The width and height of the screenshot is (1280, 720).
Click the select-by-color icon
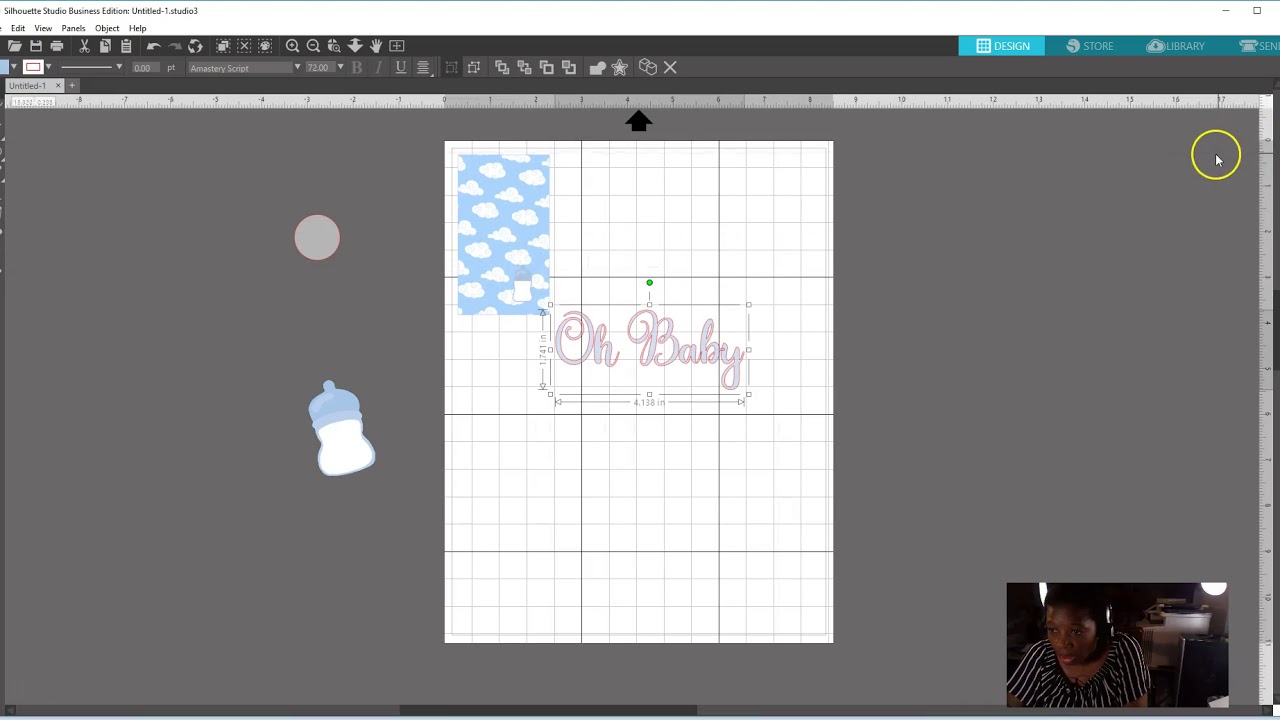point(265,46)
